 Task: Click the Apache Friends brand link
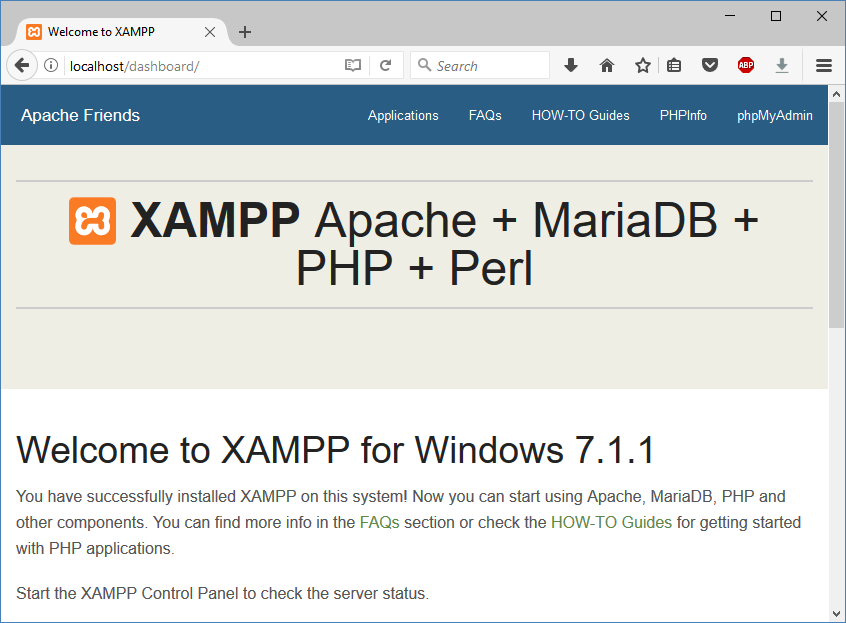click(x=80, y=115)
